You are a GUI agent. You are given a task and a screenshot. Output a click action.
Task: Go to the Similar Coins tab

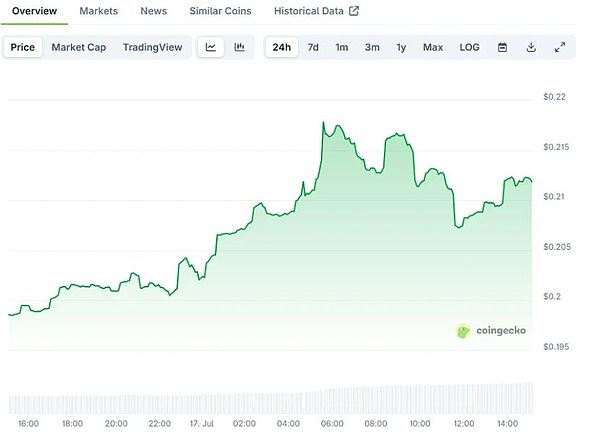[x=220, y=11]
